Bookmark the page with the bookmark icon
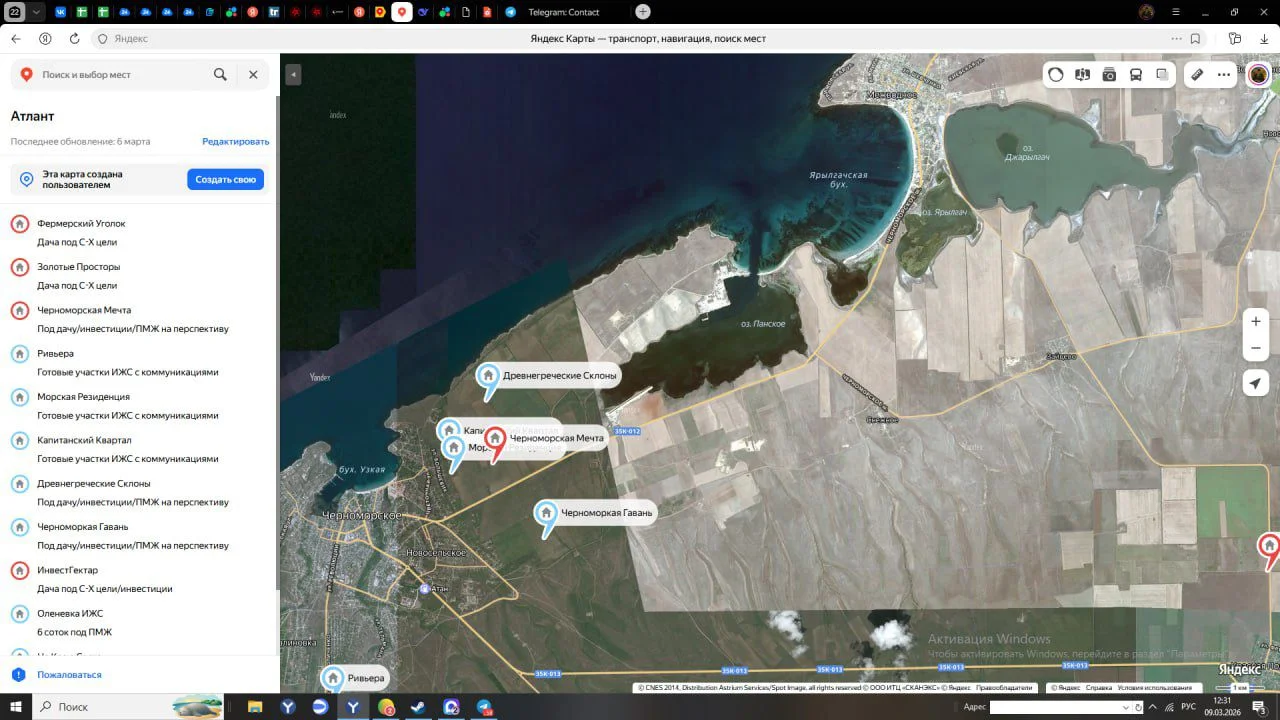The height and width of the screenshot is (720, 1280). pos(1195,39)
